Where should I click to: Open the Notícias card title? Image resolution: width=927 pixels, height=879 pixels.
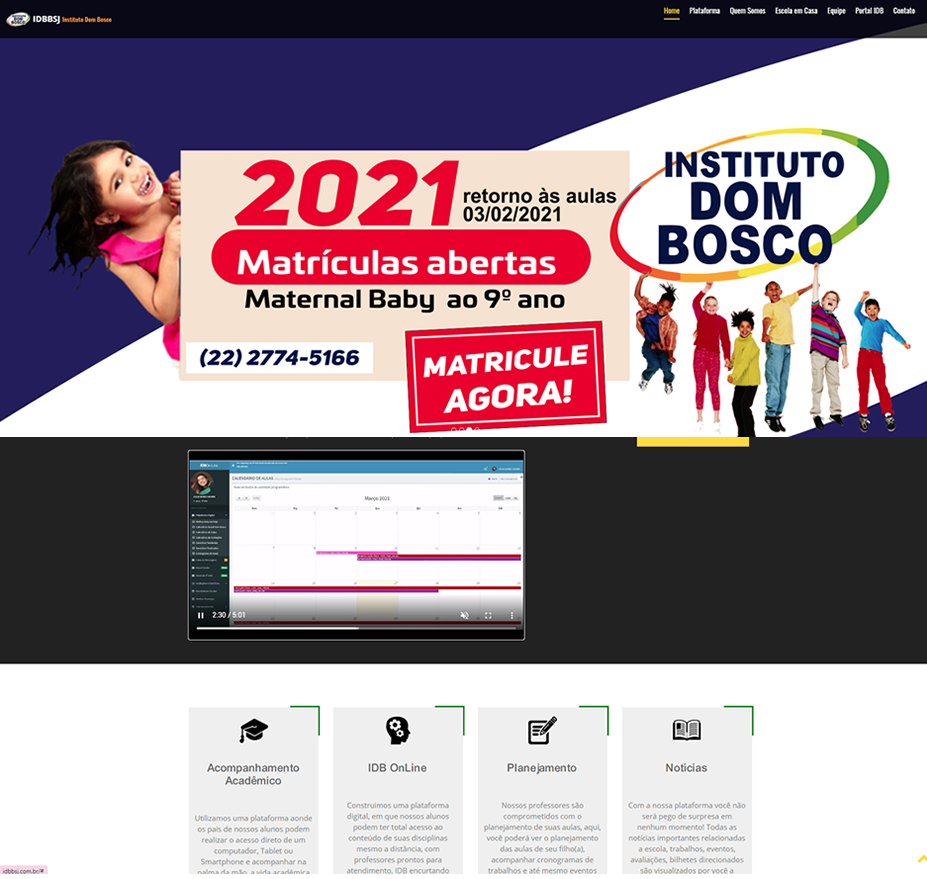pyautogui.click(x=686, y=768)
